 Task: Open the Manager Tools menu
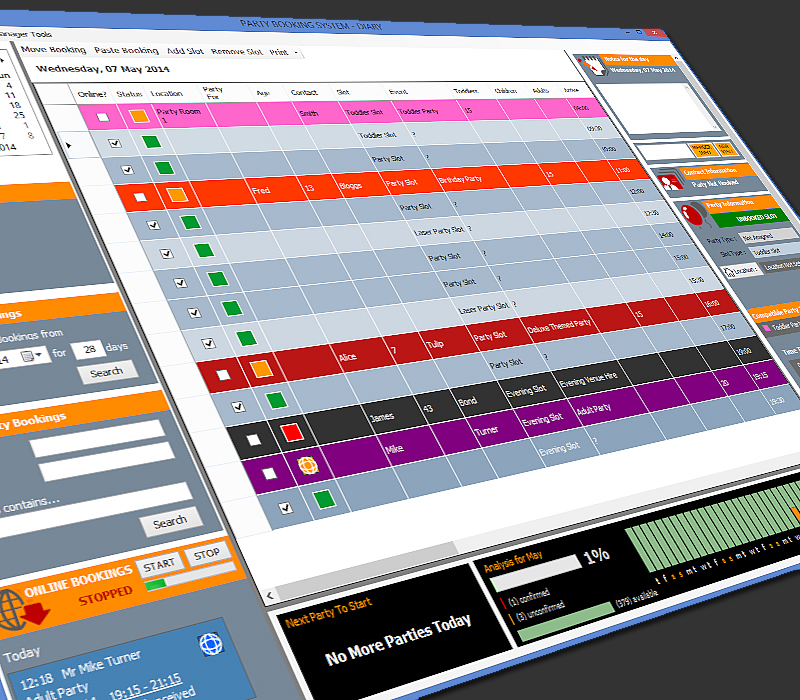pos(26,34)
